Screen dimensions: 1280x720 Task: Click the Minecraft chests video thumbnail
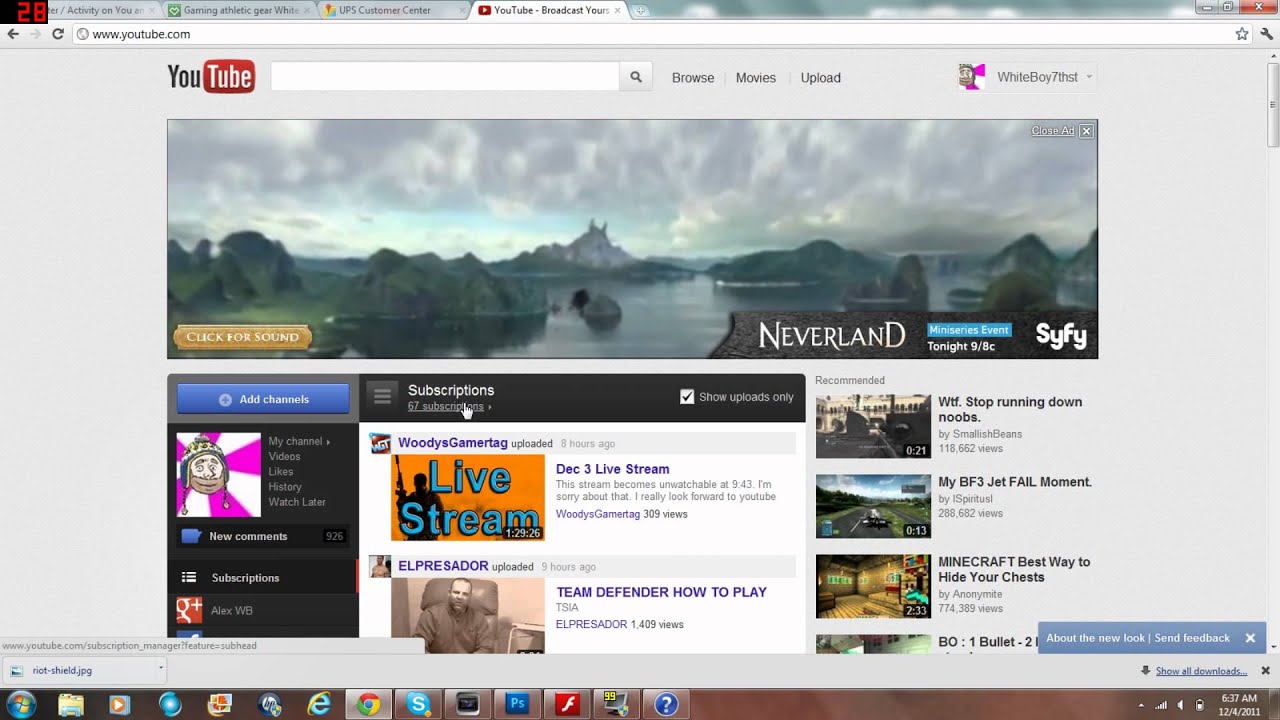(873, 586)
